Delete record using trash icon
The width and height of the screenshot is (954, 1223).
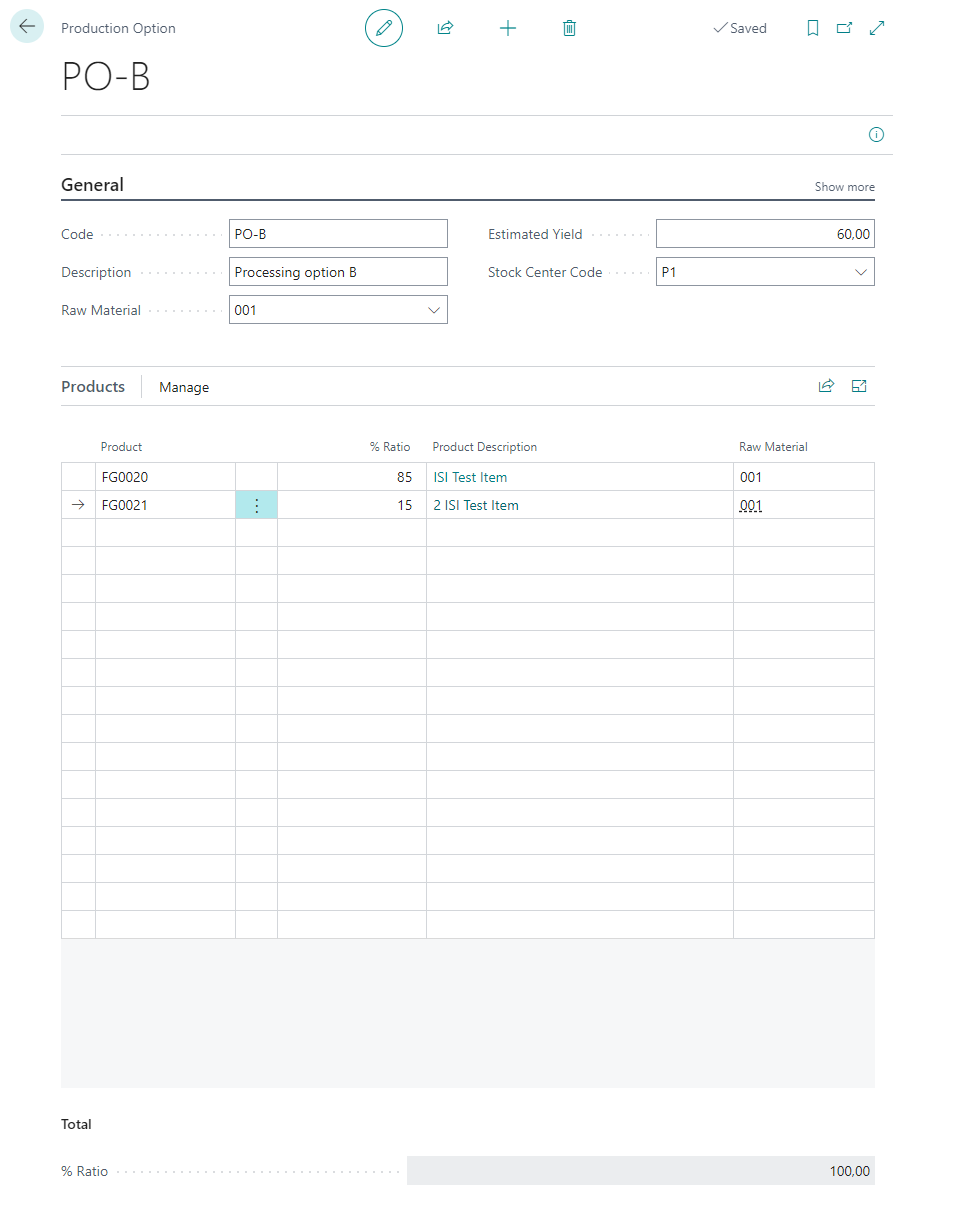569,28
